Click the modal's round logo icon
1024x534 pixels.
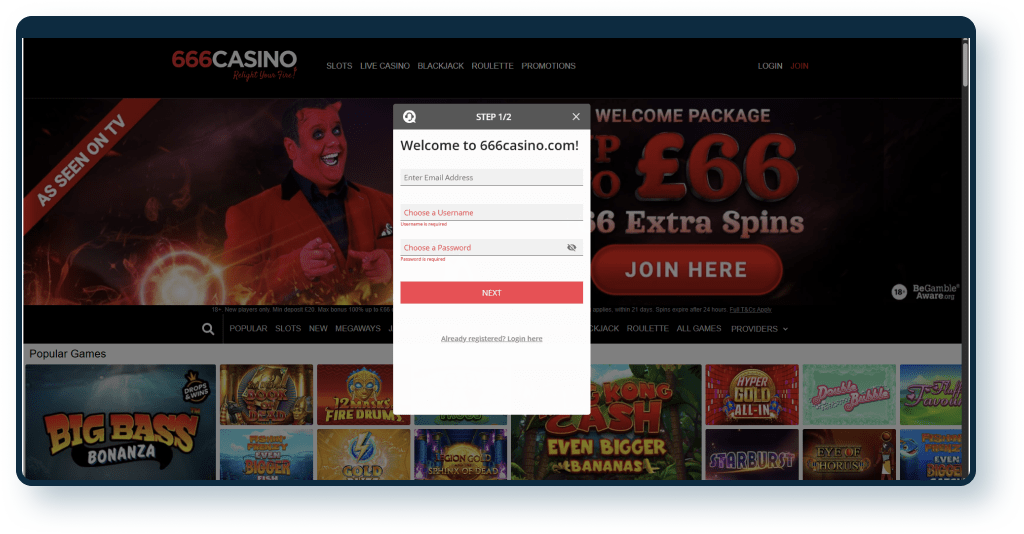click(409, 117)
